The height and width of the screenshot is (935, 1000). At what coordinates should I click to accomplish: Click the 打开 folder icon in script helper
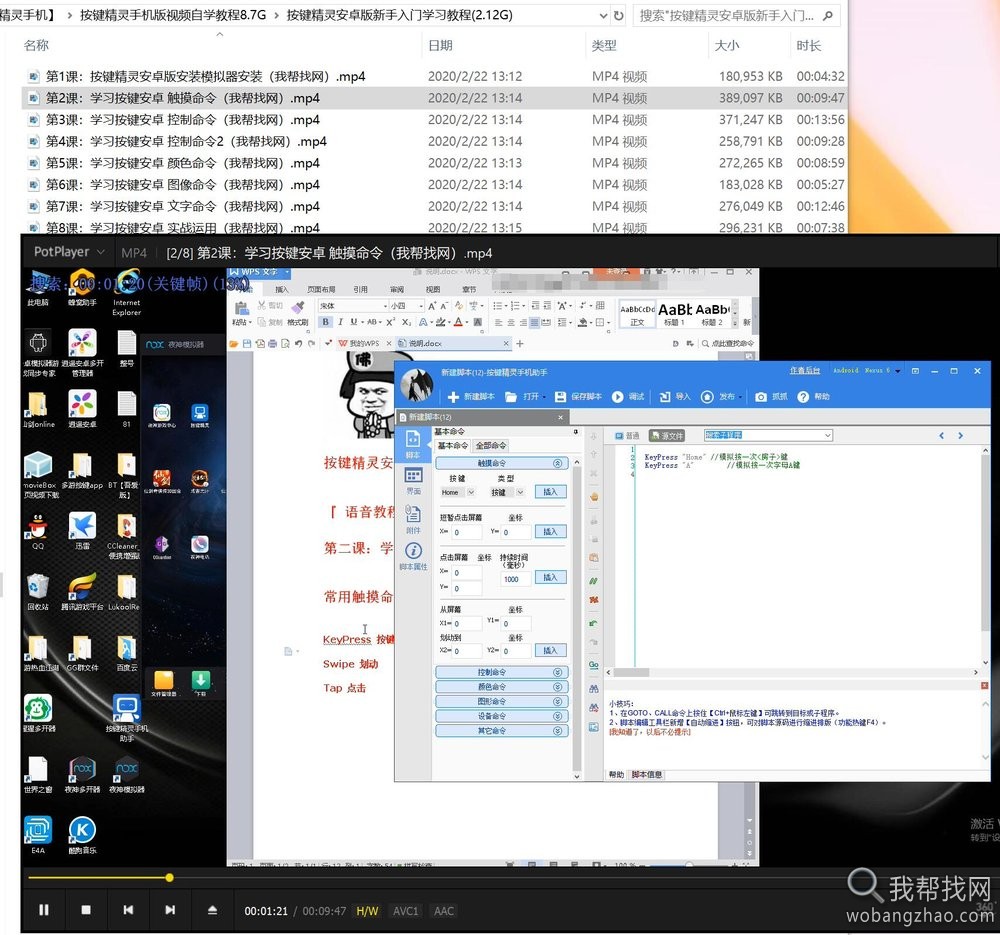pyautogui.click(x=511, y=397)
